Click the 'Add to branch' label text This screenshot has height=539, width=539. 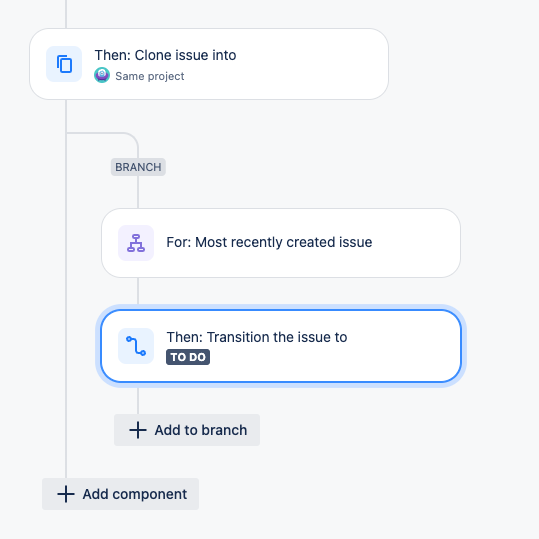[201, 430]
